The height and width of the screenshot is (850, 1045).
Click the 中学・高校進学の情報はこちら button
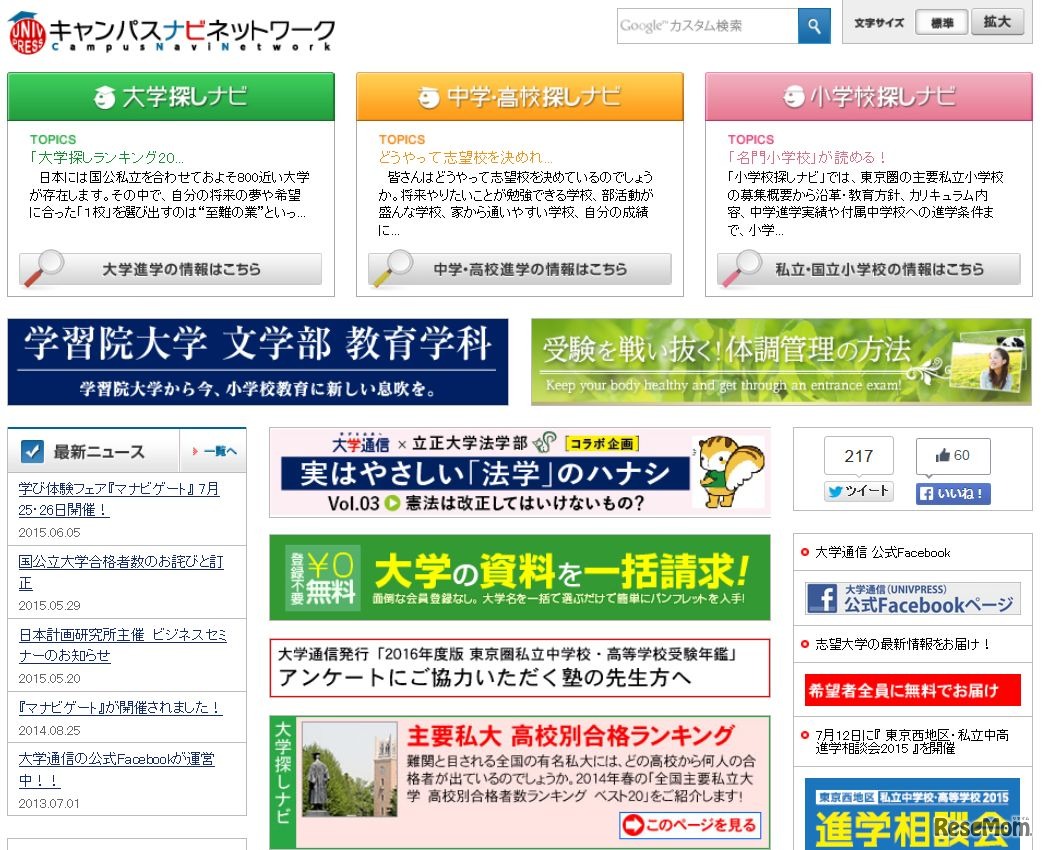coord(520,269)
